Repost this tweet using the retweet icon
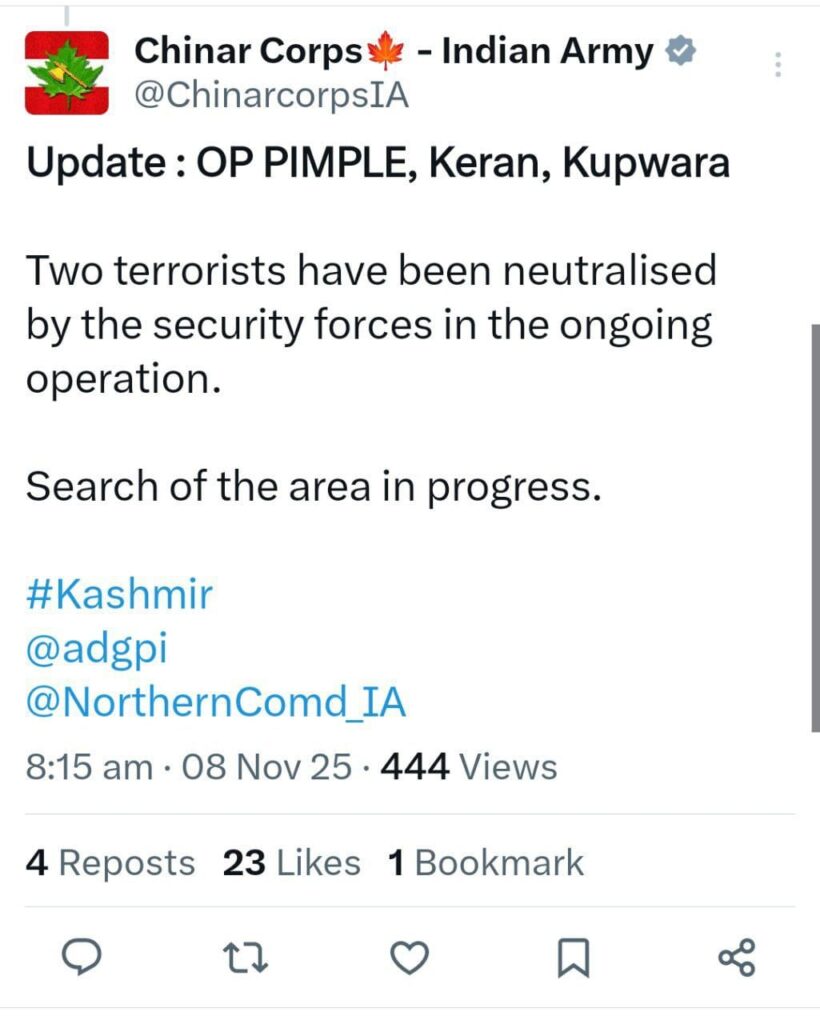The width and height of the screenshot is (820, 1024). pyautogui.click(x=245, y=960)
